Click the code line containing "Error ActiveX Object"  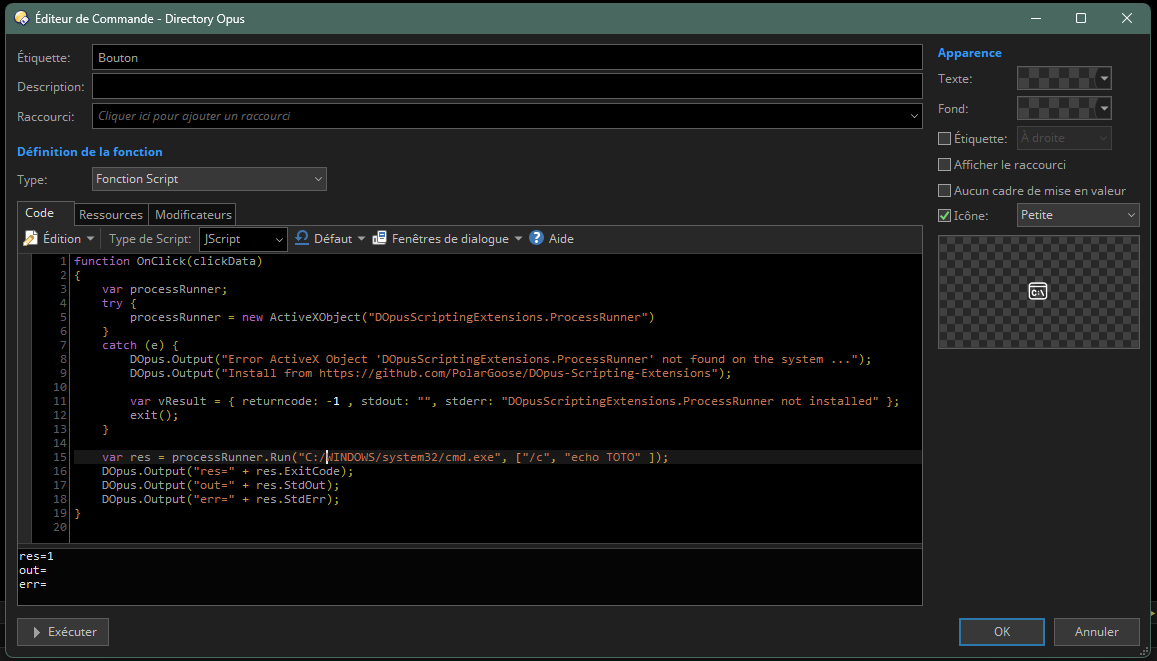point(501,359)
